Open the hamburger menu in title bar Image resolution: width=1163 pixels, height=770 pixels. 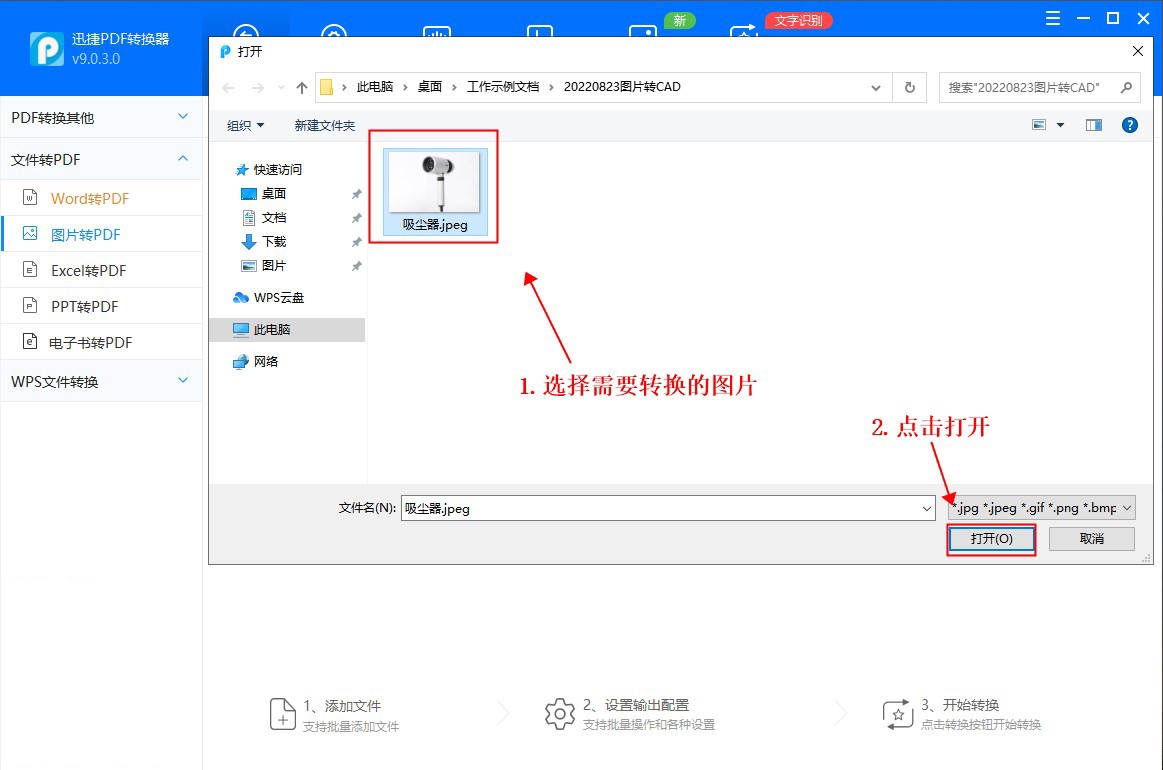(1051, 17)
